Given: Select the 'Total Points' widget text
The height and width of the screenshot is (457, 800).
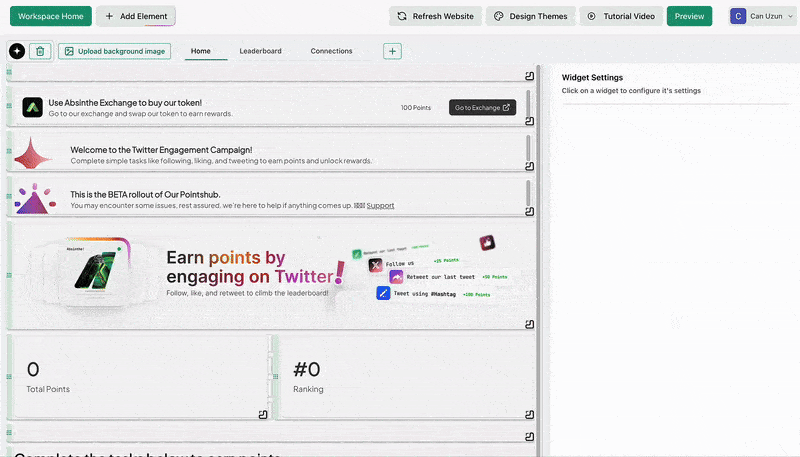Looking at the screenshot, I should 48,389.
